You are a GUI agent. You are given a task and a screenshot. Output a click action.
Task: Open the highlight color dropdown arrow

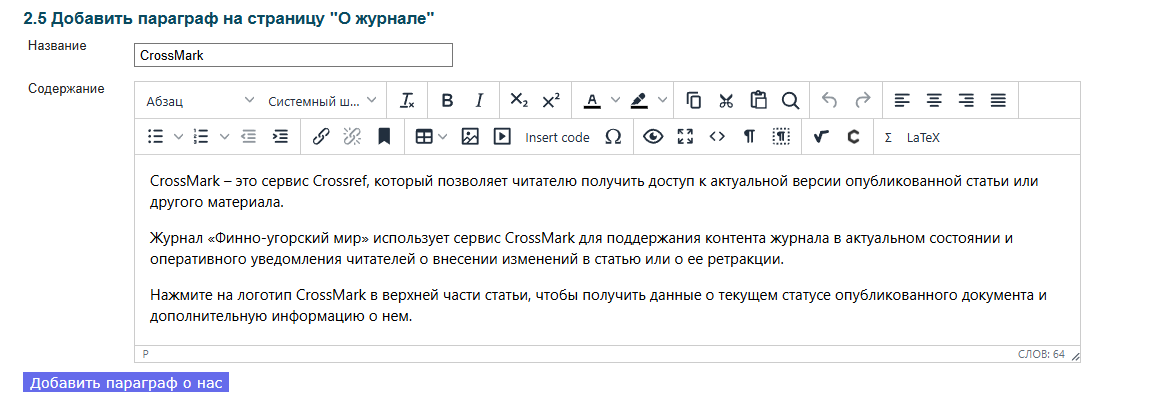coord(661,100)
